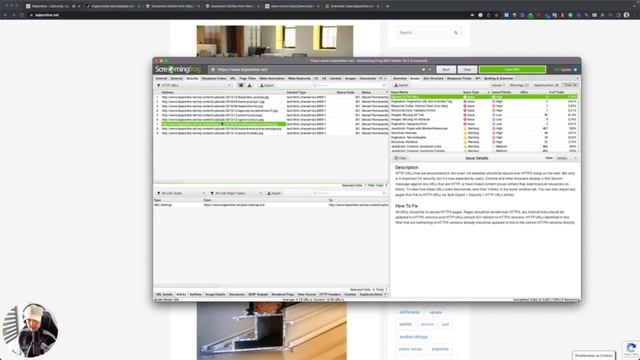Open the External tab
The height and width of the screenshot is (360, 640).
(x=176, y=78)
